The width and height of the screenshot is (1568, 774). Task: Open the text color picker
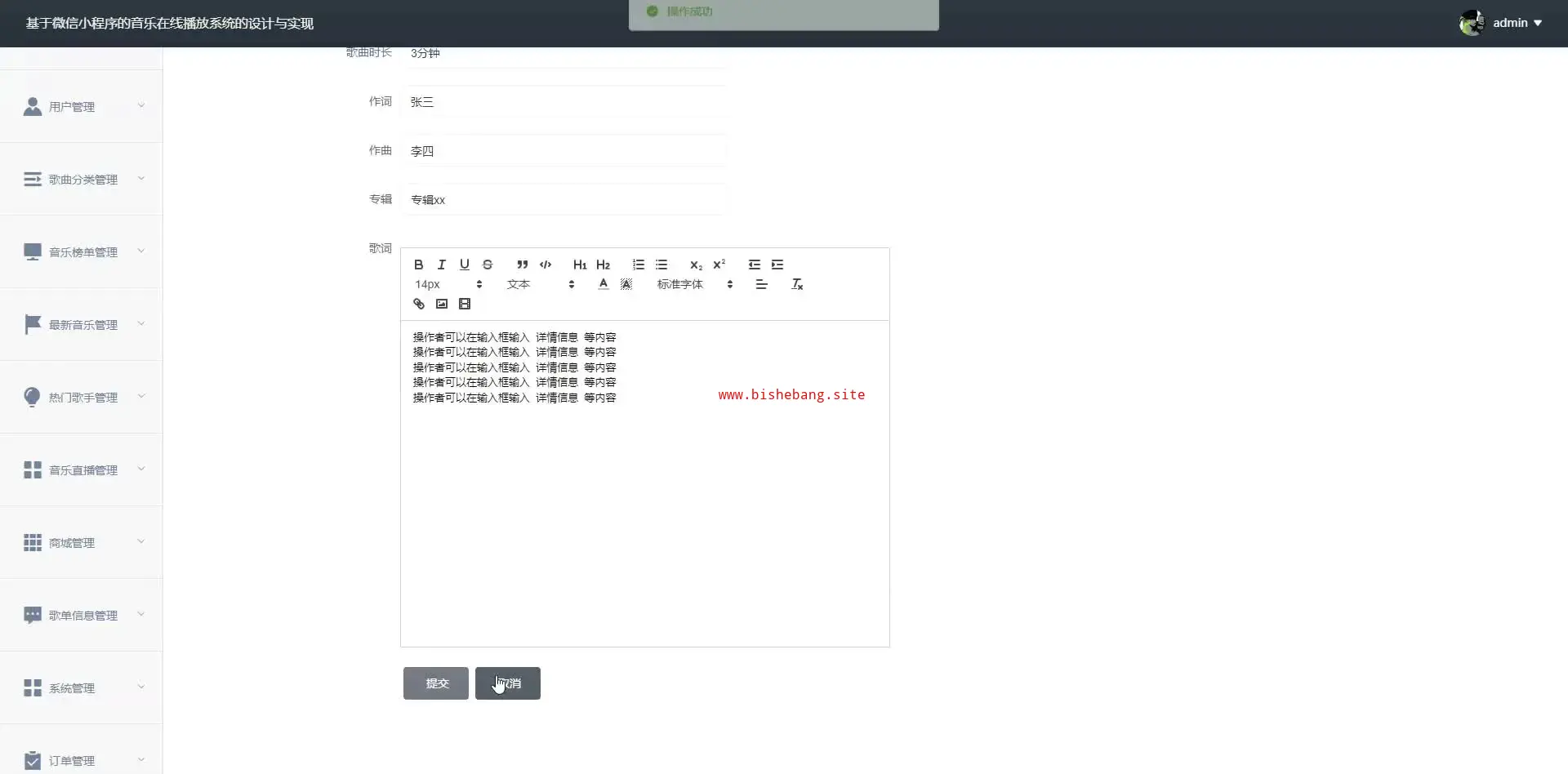pos(603,284)
